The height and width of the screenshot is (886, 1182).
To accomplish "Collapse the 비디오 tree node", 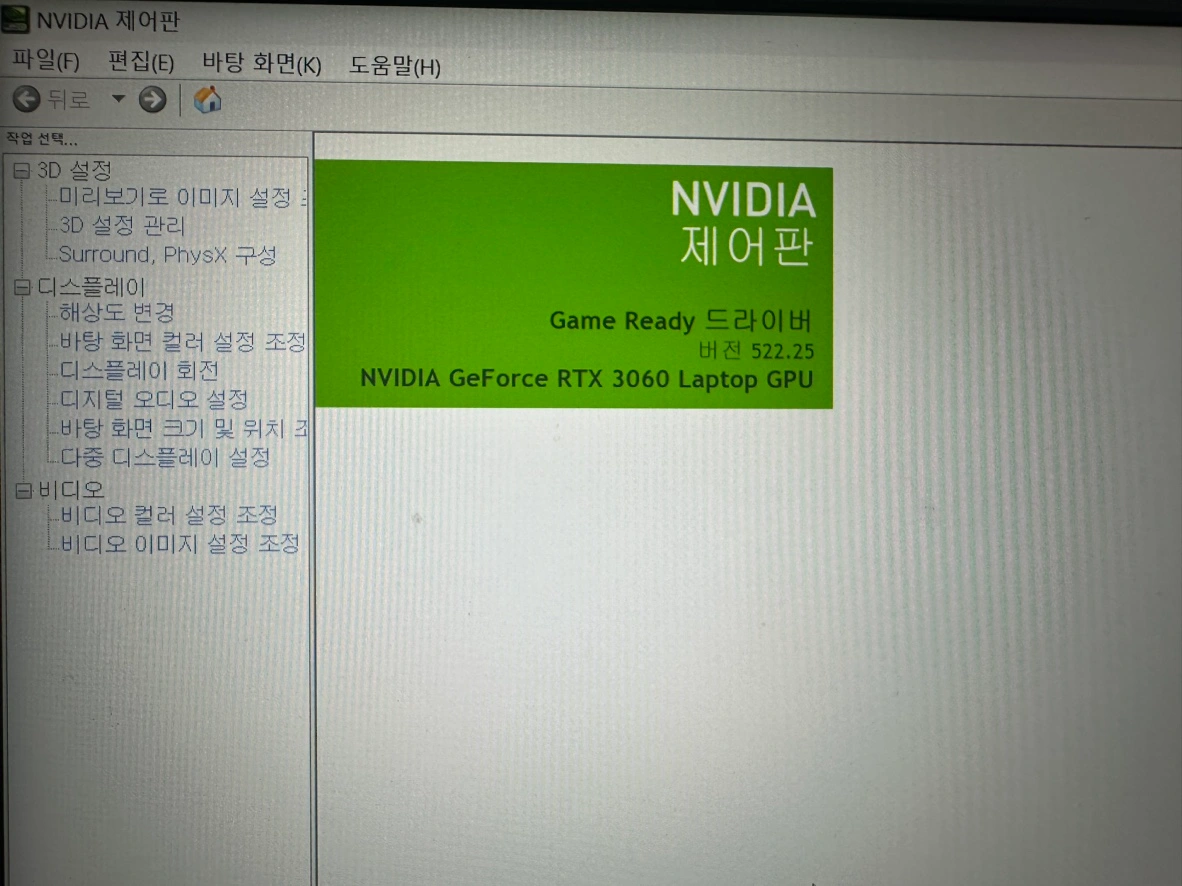I will [x=23, y=491].
